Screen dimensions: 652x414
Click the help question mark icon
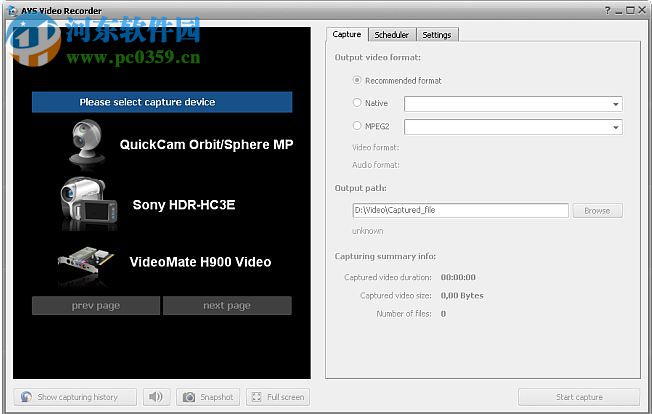(x=608, y=10)
